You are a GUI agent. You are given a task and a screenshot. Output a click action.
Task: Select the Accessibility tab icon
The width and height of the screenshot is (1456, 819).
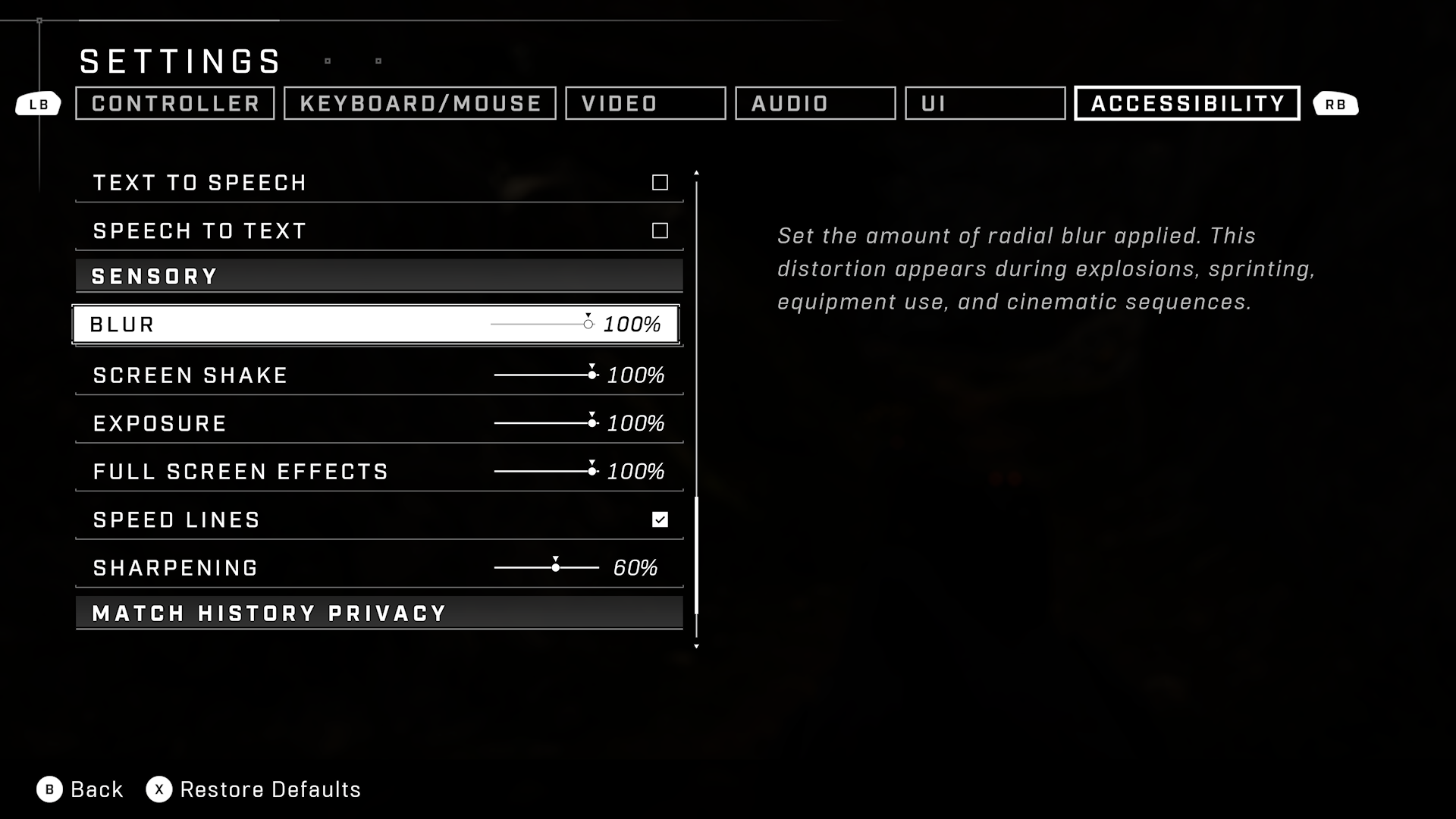coord(1188,103)
